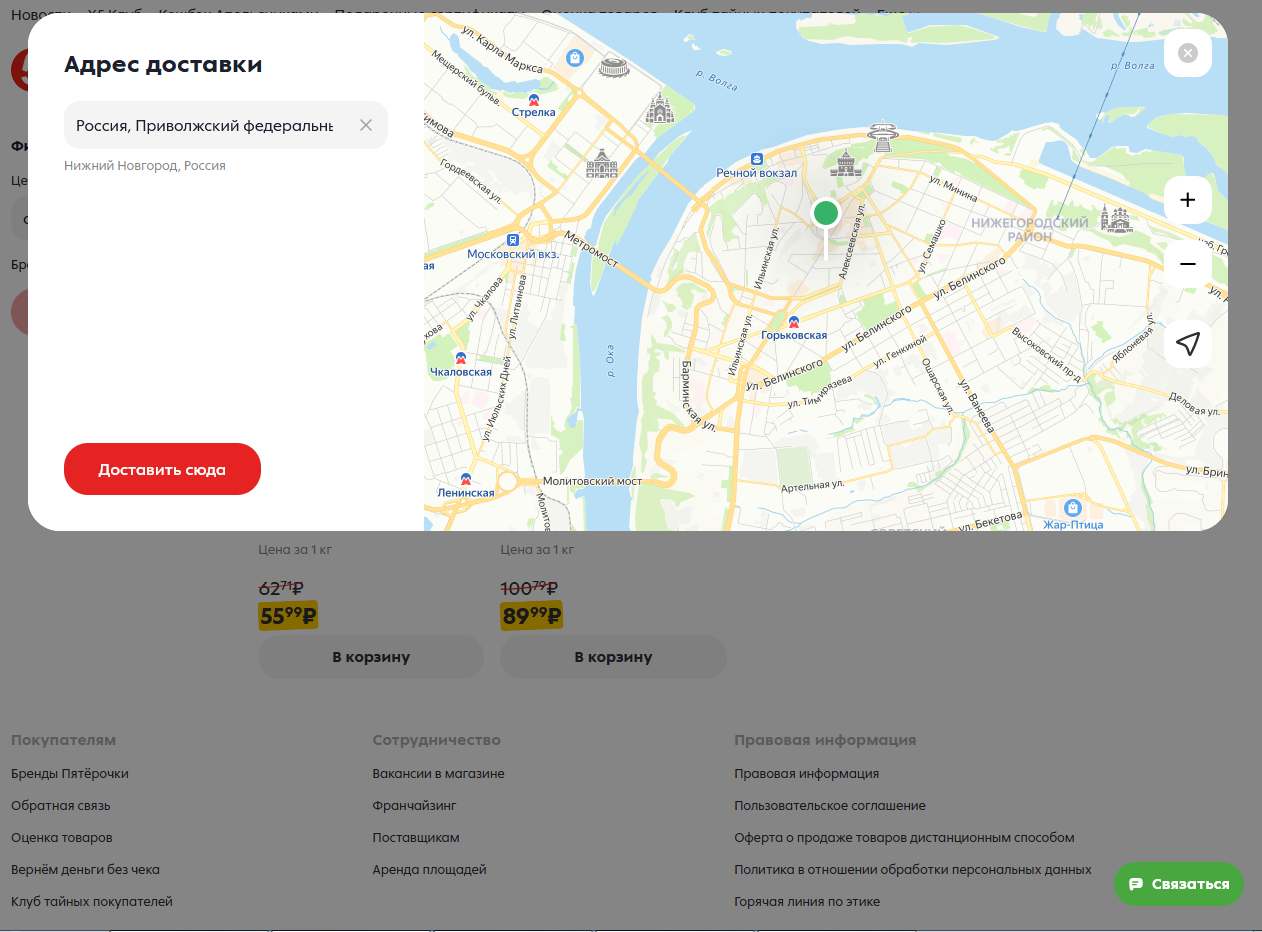The width and height of the screenshot is (1262, 932).
Task: Open the Аренда площадей link
Action: tap(430, 870)
